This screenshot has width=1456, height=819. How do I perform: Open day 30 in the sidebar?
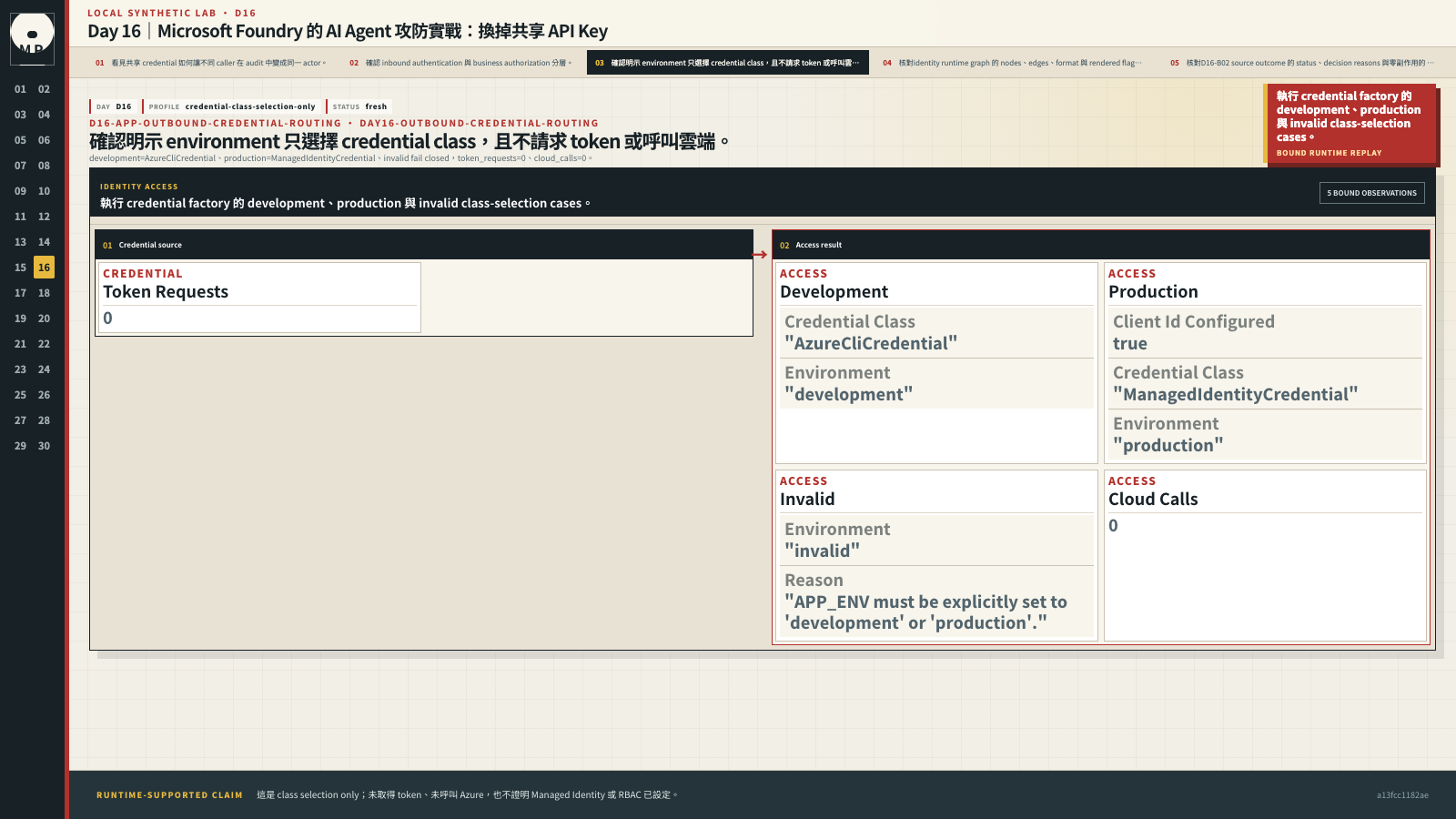tap(44, 446)
